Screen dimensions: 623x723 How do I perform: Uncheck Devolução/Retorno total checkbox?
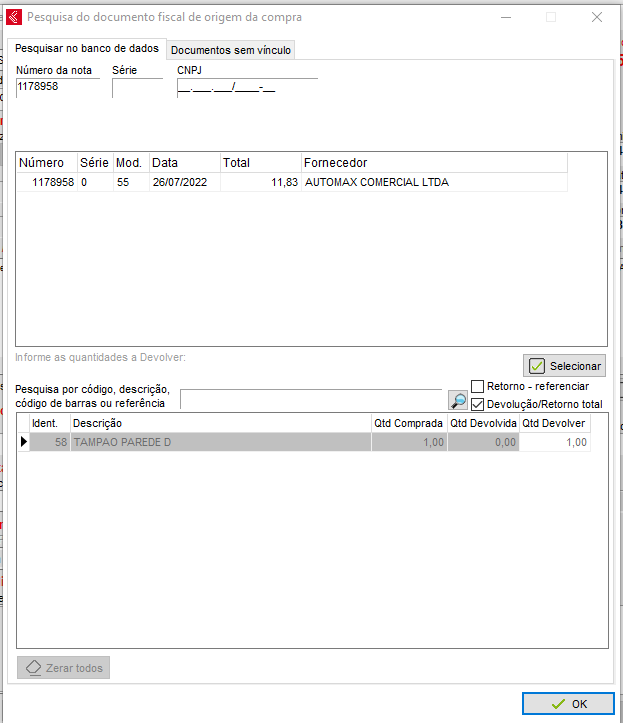[x=478, y=404]
